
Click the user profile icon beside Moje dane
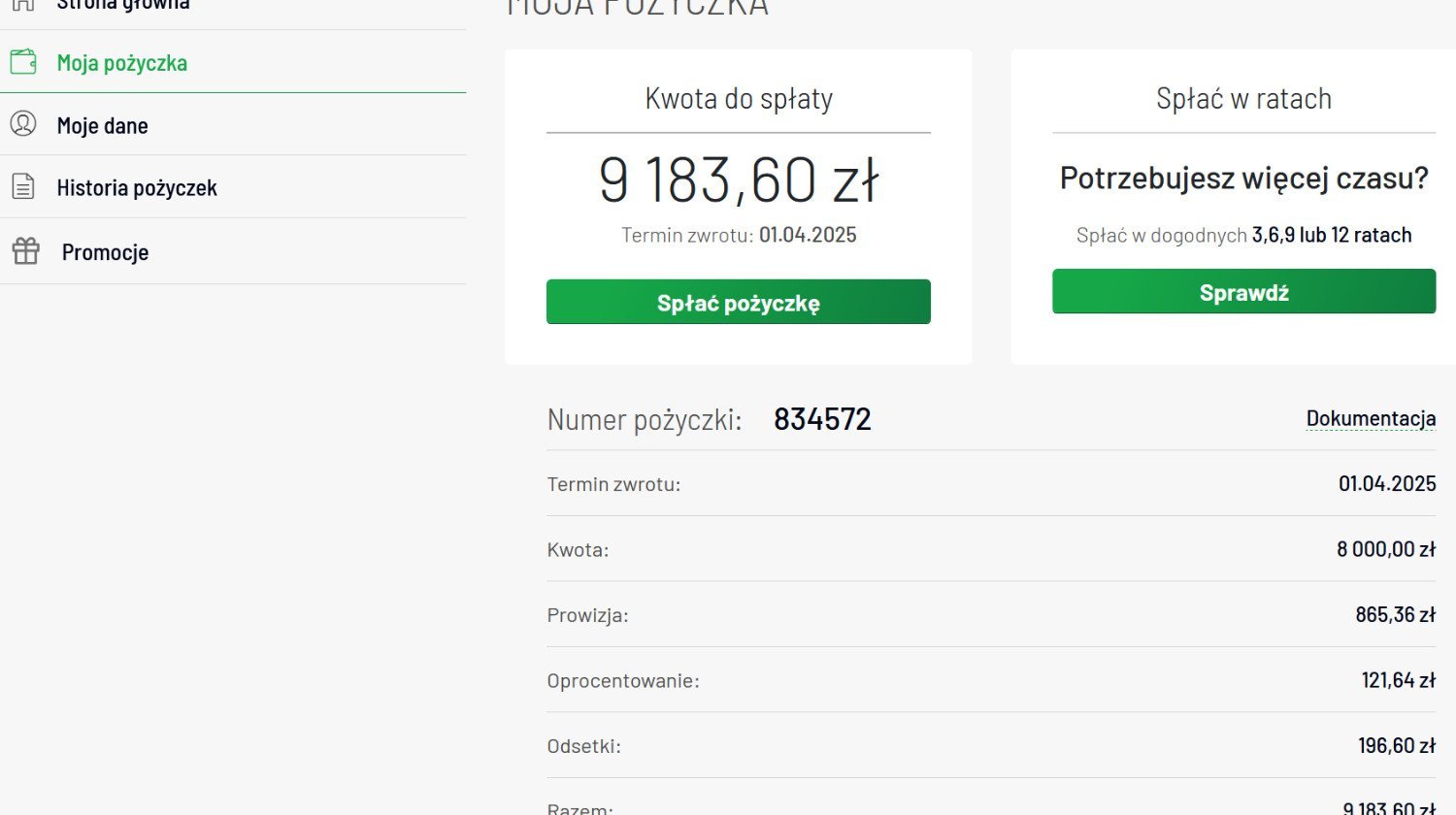coord(23,124)
